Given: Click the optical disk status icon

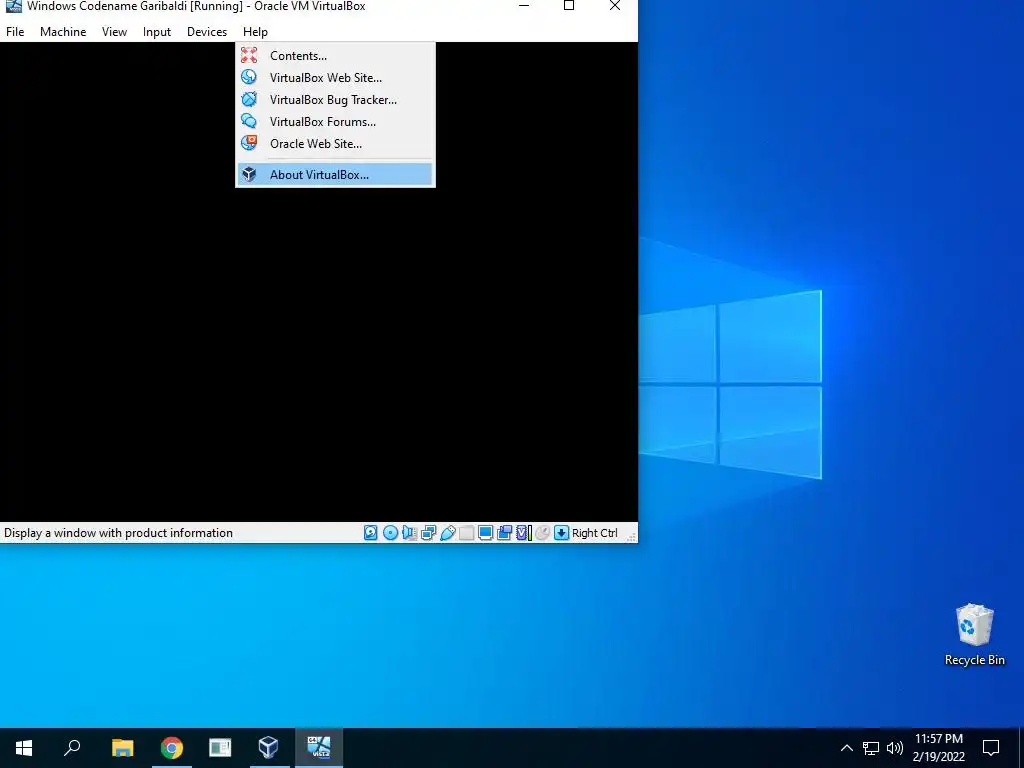Looking at the screenshot, I should click(x=390, y=533).
